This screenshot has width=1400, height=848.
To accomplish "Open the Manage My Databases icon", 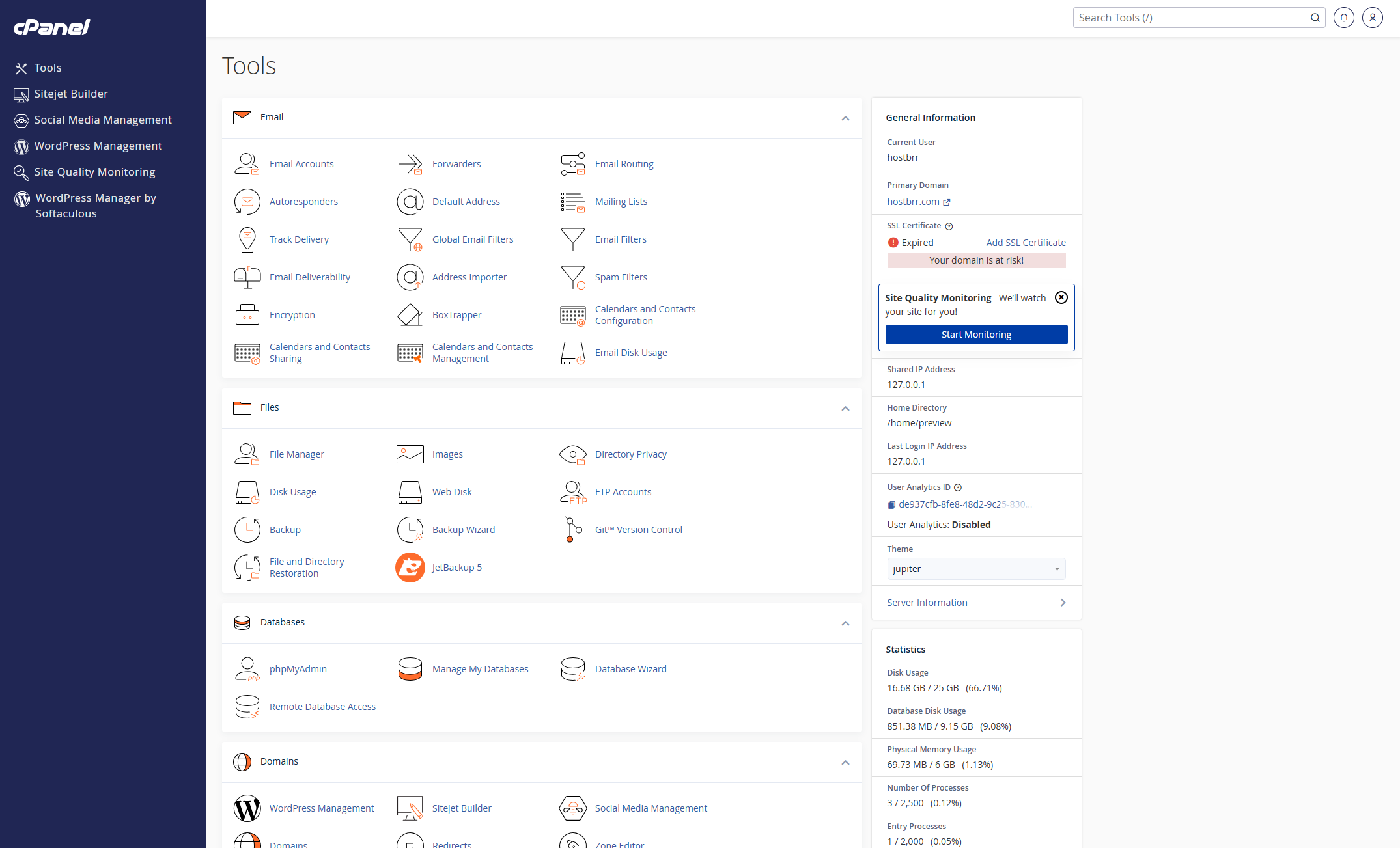I will click(410, 669).
